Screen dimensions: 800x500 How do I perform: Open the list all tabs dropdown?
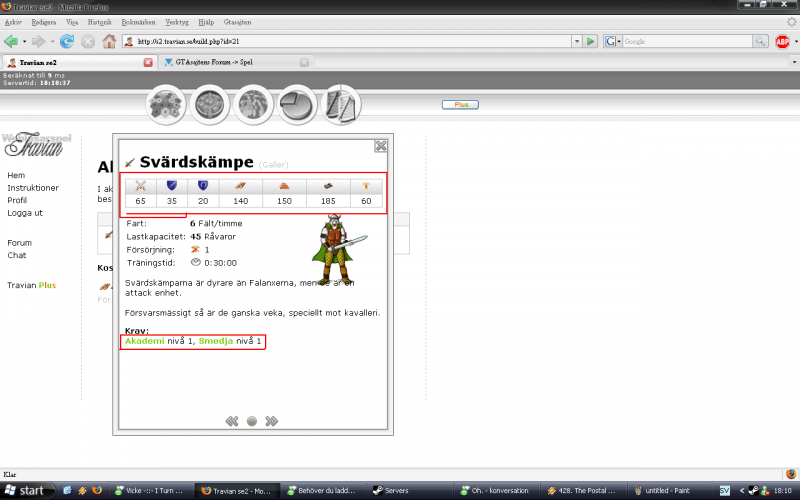794,62
